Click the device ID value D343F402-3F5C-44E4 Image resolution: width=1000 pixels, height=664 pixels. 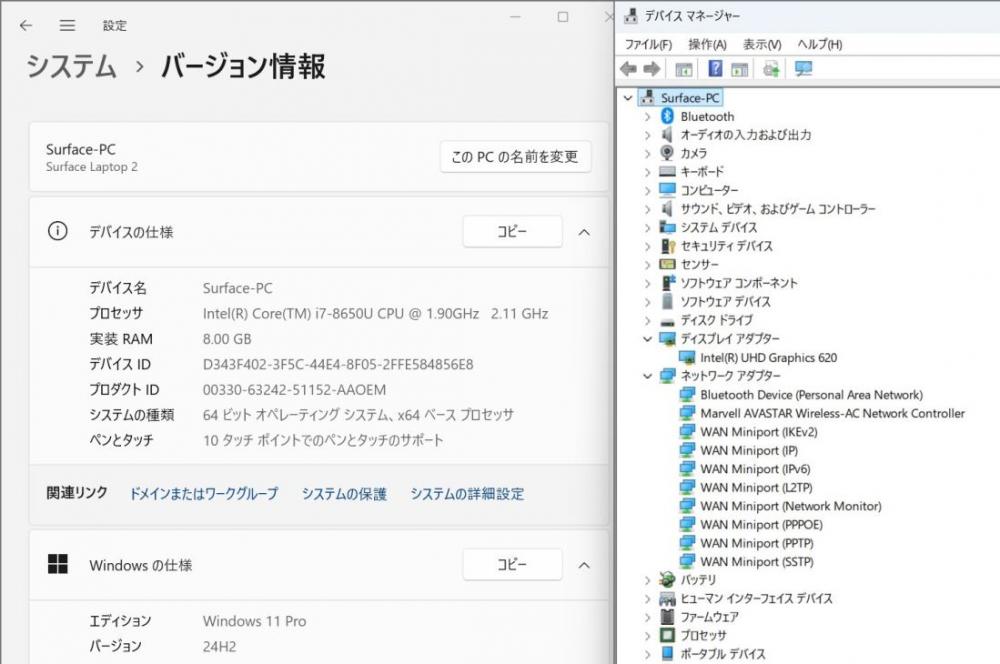point(338,364)
